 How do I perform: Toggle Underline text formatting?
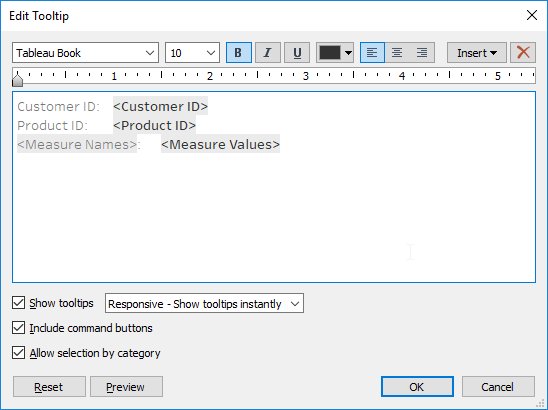pos(297,53)
